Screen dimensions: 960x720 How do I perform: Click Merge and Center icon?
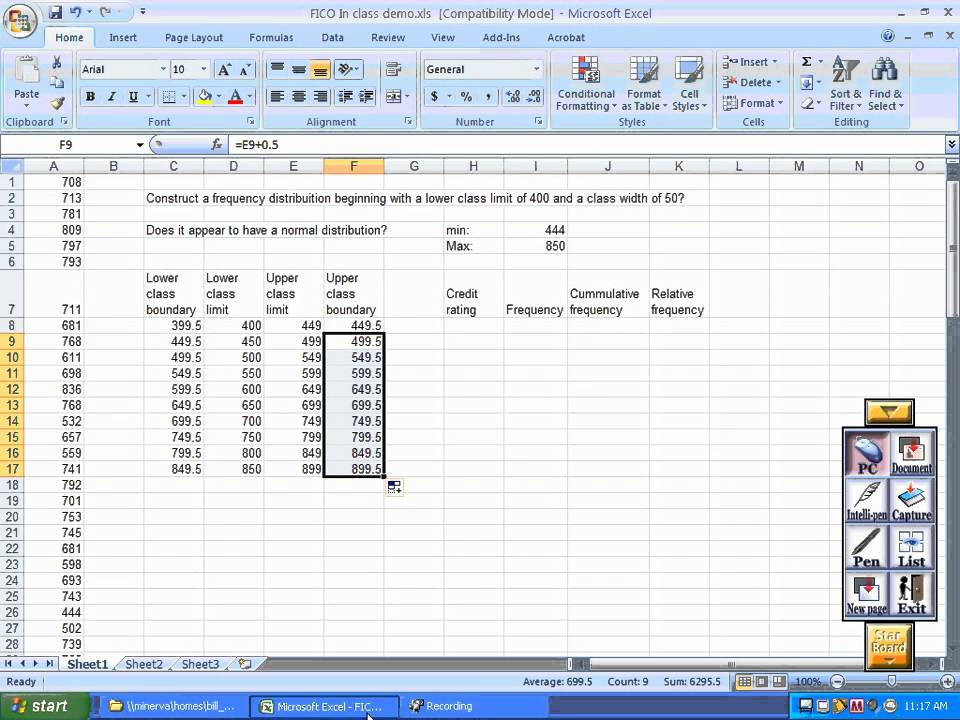click(393, 97)
